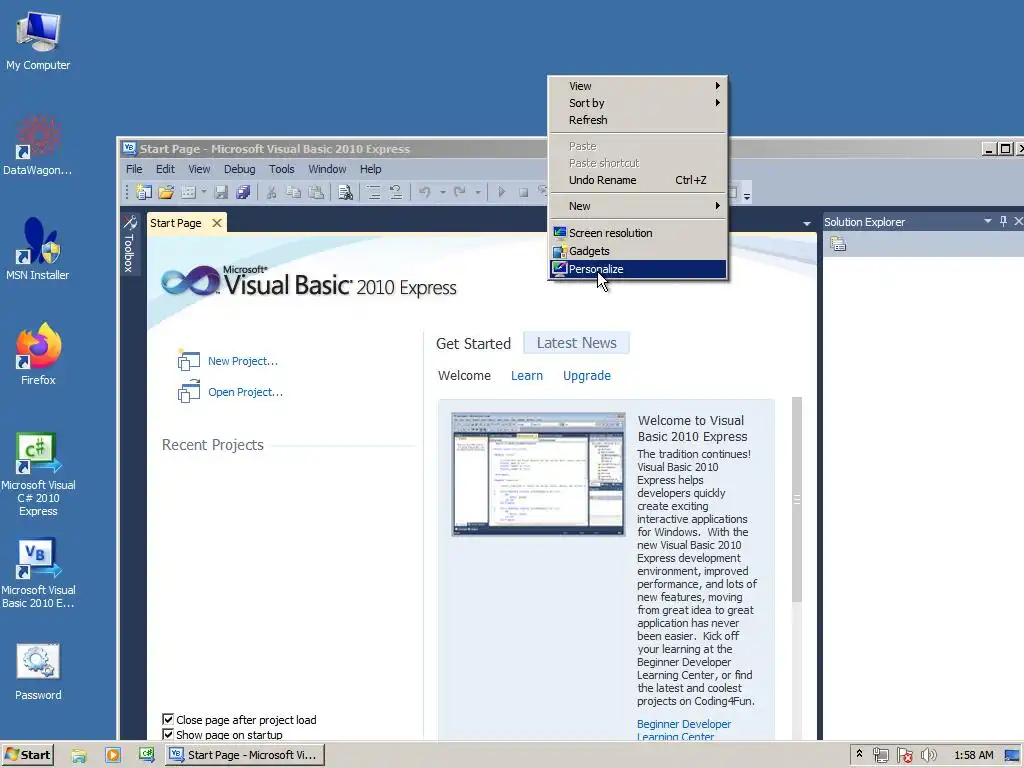Click the Undo toolbar icon
Viewport: 1024px width, 768px height.
[x=425, y=192]
